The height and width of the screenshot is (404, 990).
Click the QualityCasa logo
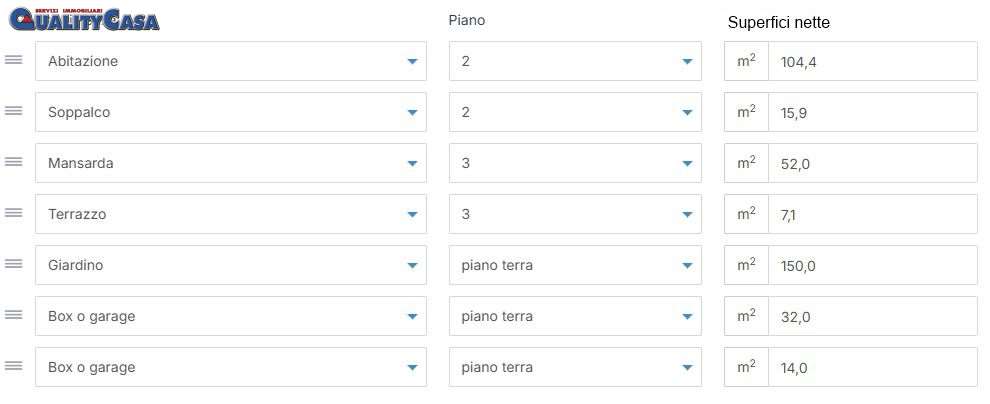pyautogui.click(x=84, y=20)
